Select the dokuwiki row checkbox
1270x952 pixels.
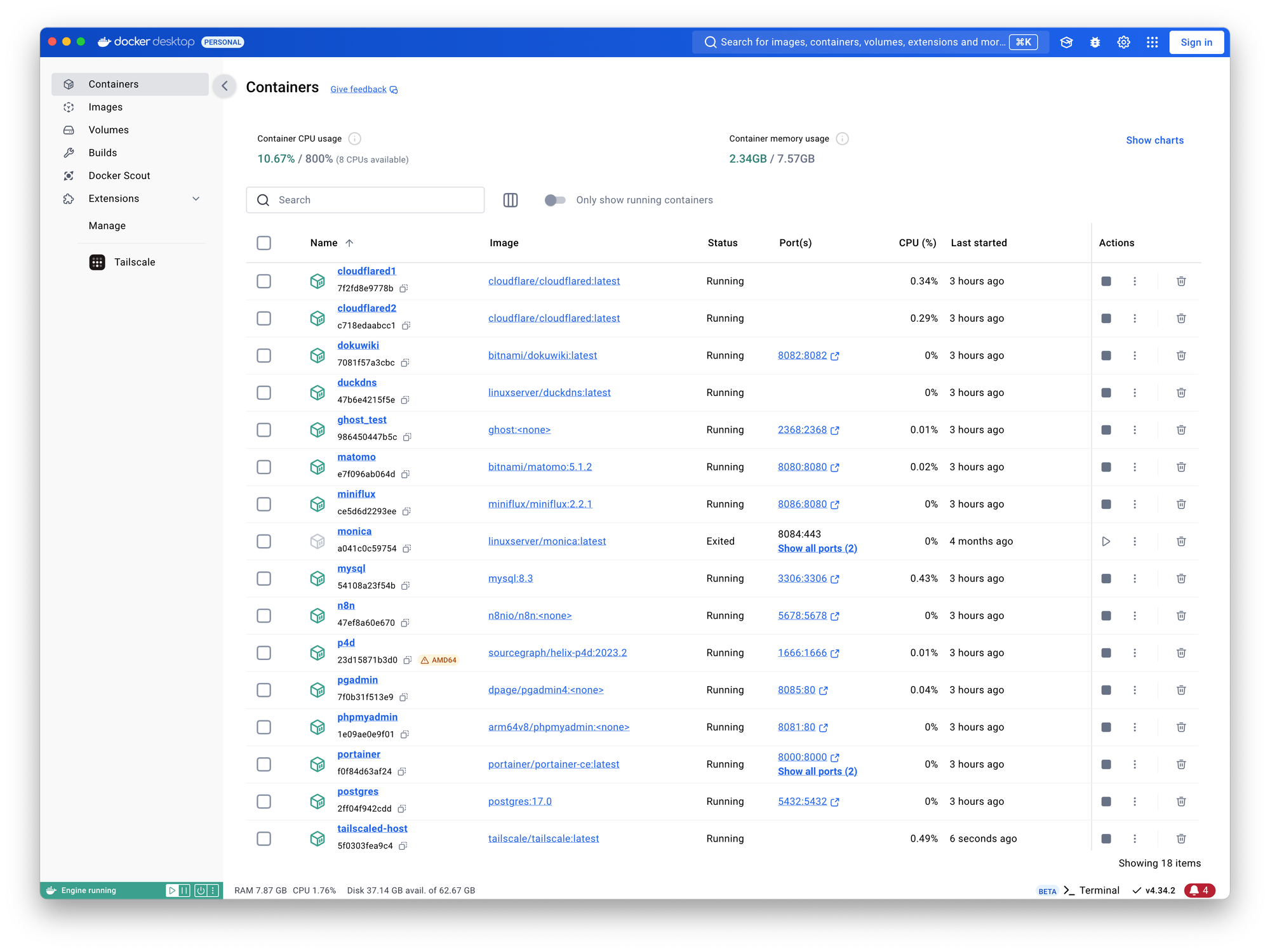[x=264, y=355]
